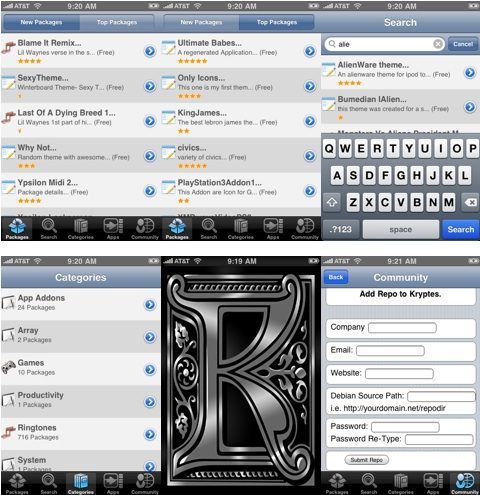
Task: Tap the backspace key on keyboard
Action: click(470, 202)
